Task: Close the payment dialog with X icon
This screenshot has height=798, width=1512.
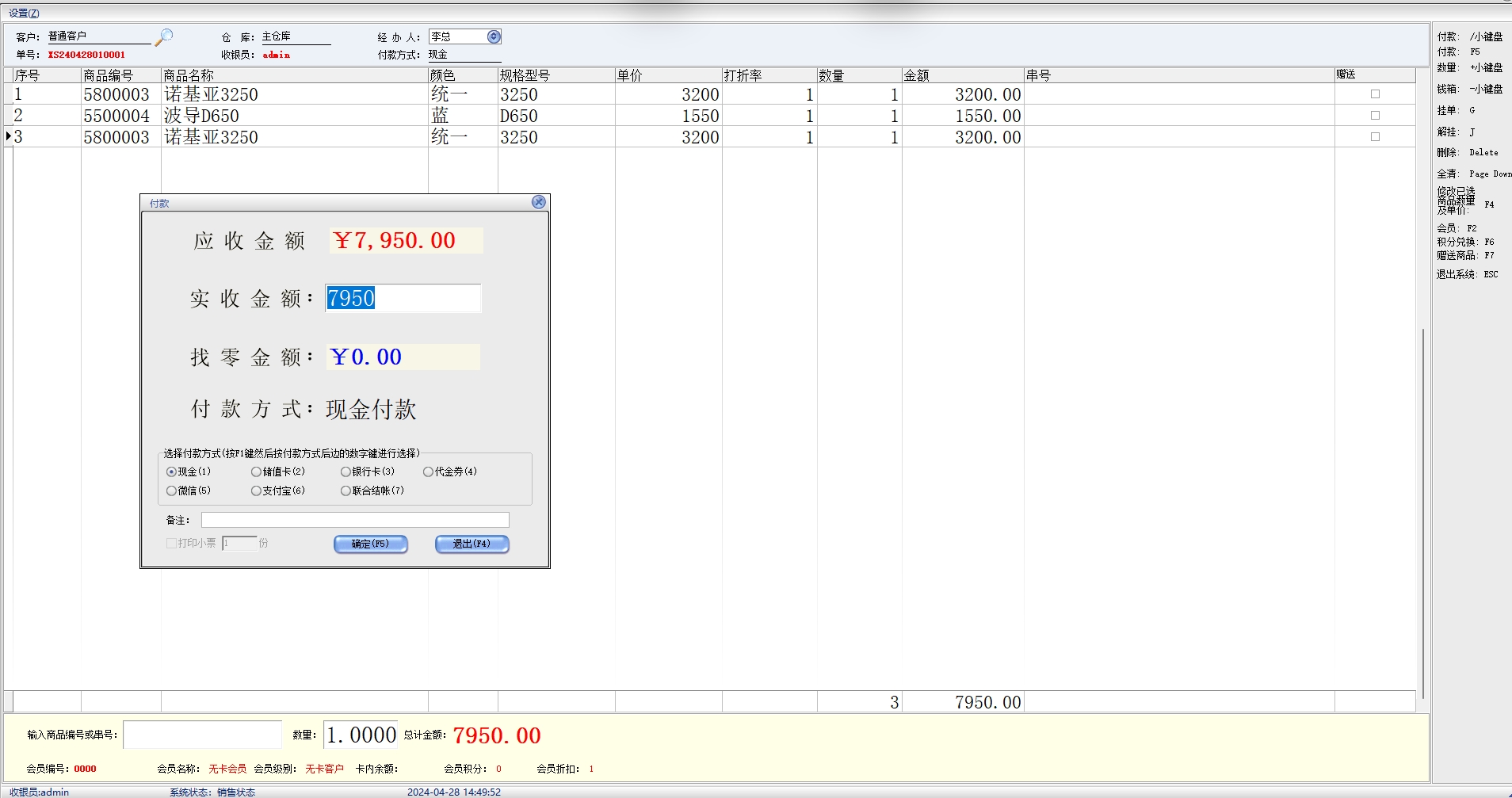Action: point(539,202)
